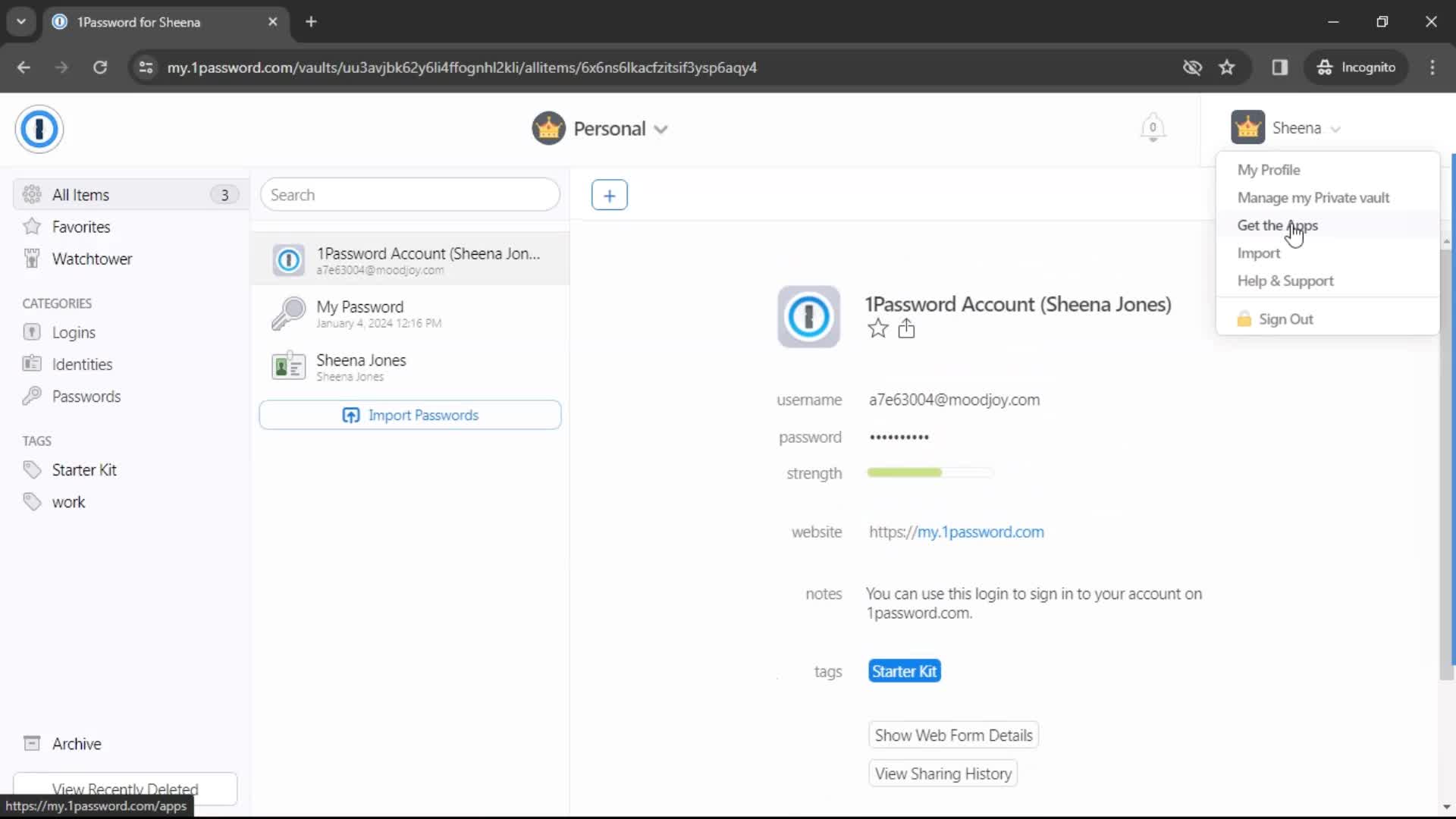Click the Identities card icon
Viewport: 1456px width, 819px height.
[32, 364]
